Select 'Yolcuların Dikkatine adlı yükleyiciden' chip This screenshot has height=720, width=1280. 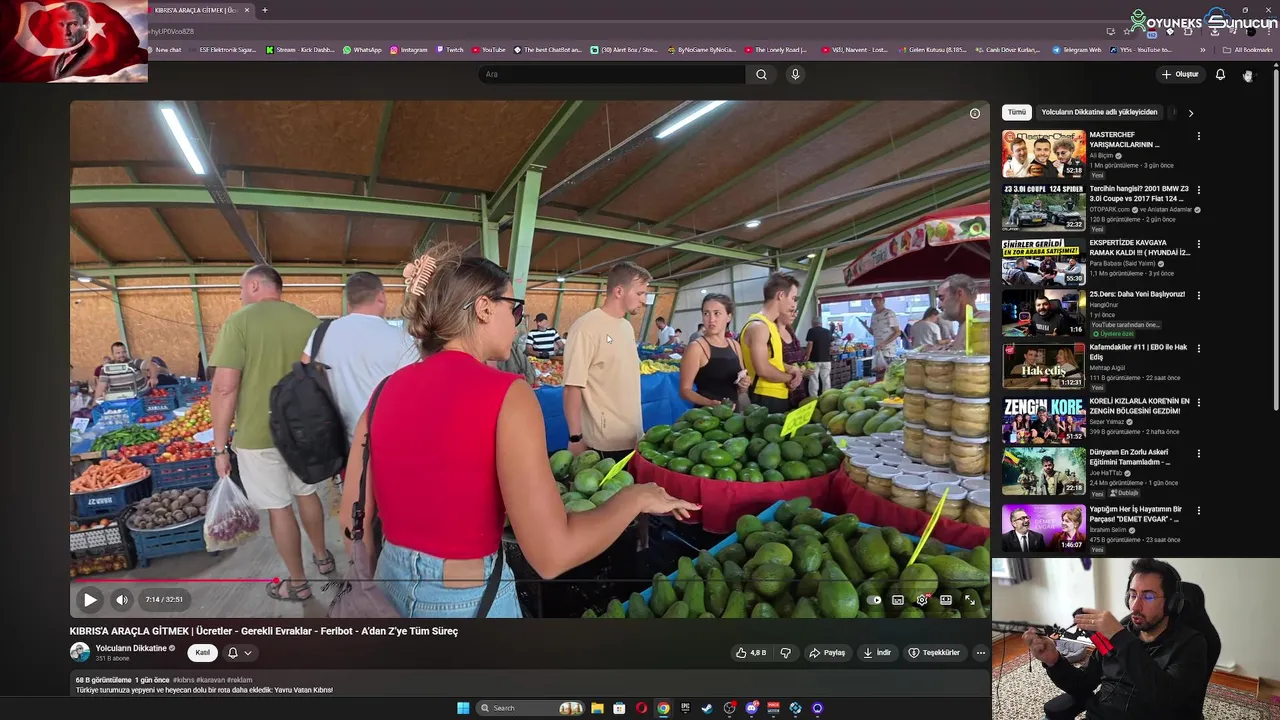click(x=1099, y=112)
